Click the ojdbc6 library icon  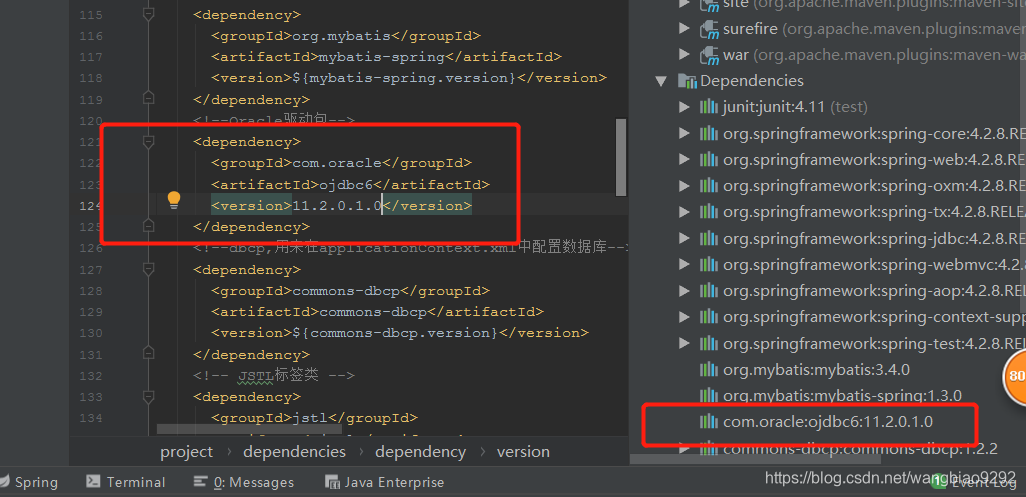pyautogui.click(x=709, y=422)
